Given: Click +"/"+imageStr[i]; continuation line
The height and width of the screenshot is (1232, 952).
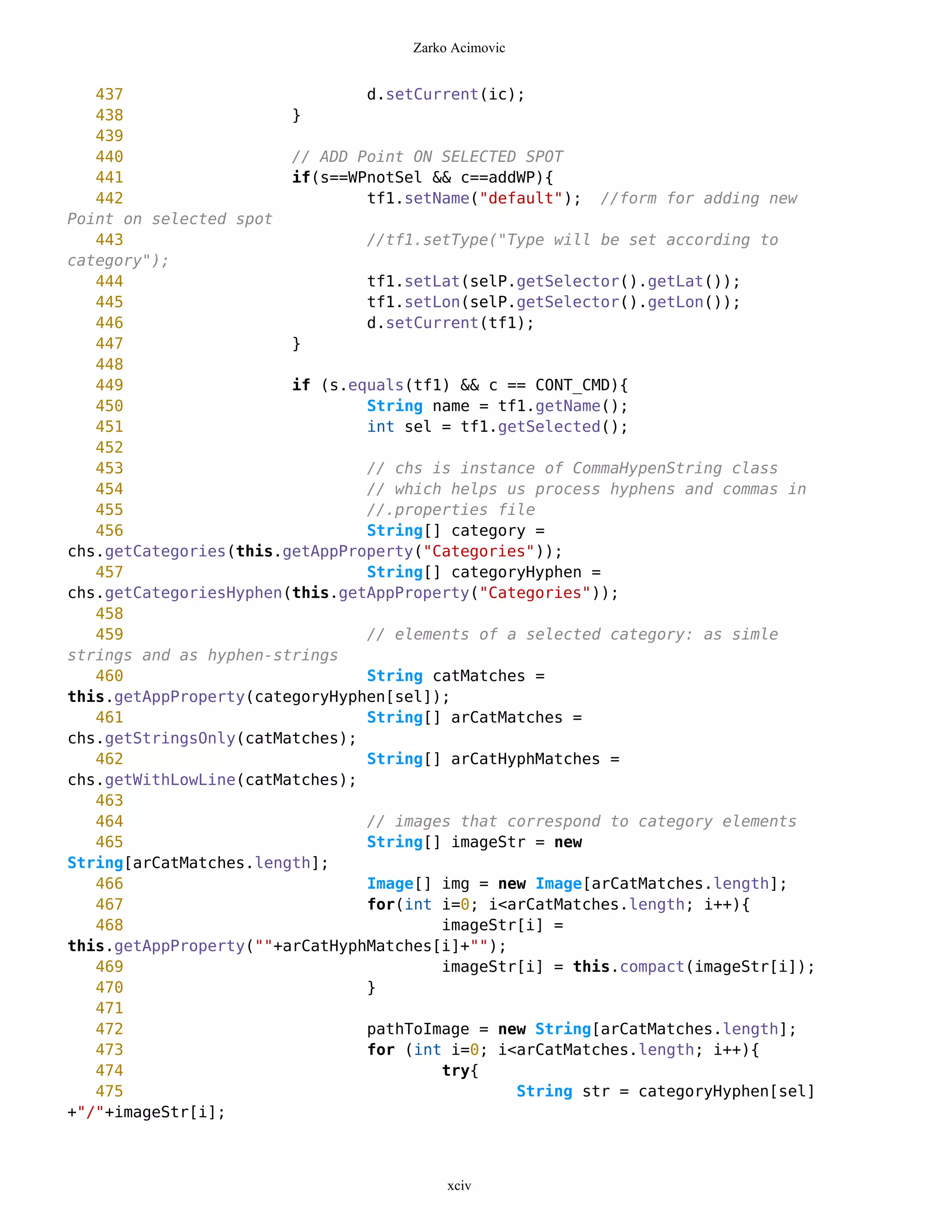Looking at the screenshot, I should (146, 1113).
